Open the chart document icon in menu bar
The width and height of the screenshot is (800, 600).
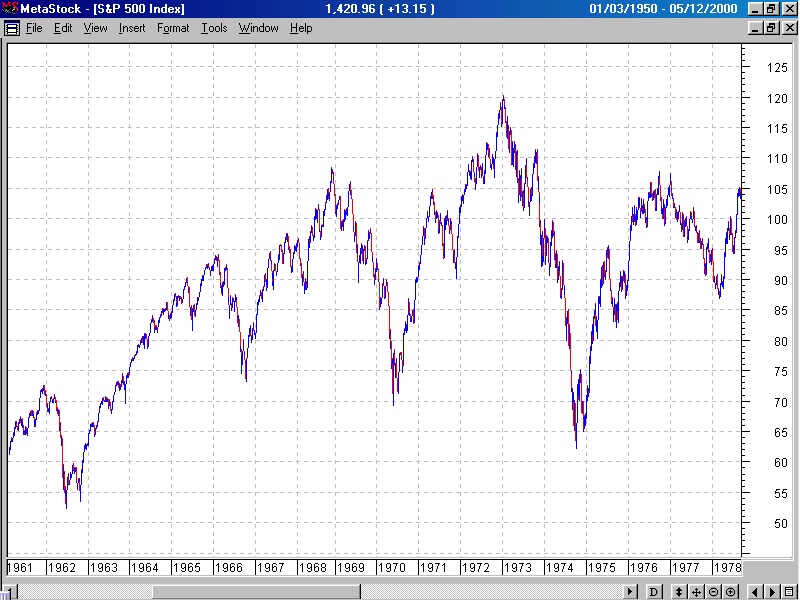pyautogui.click(x=12, y=28)
